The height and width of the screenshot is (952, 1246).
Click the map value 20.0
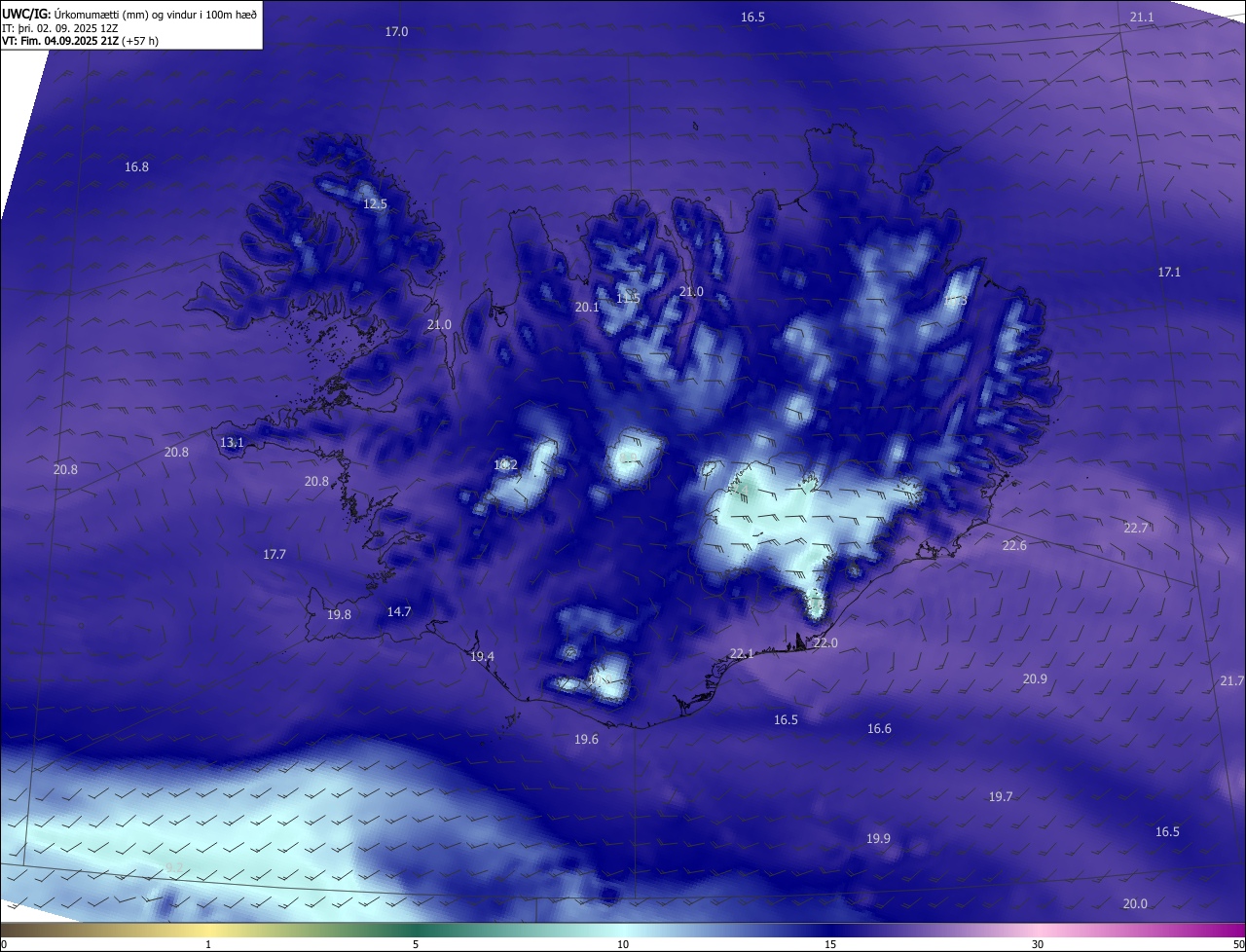1135,903
